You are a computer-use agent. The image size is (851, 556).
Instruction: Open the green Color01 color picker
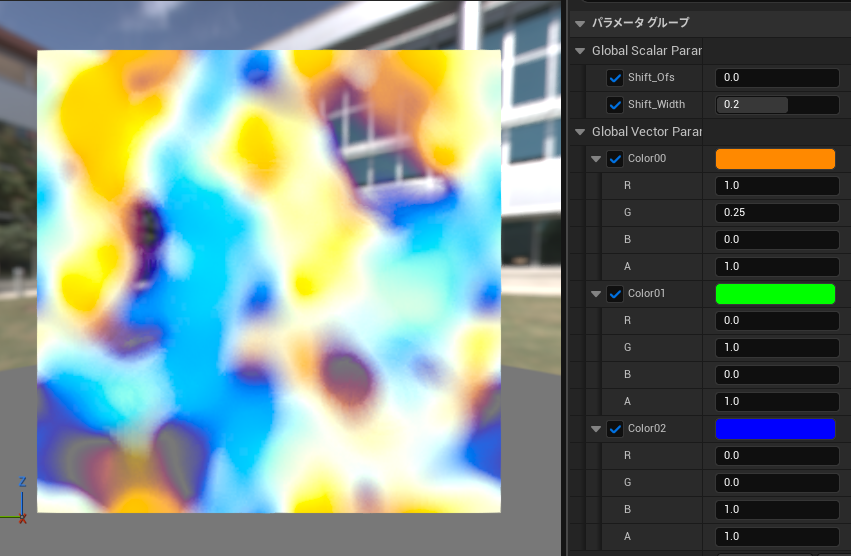(x=775, y=294)
